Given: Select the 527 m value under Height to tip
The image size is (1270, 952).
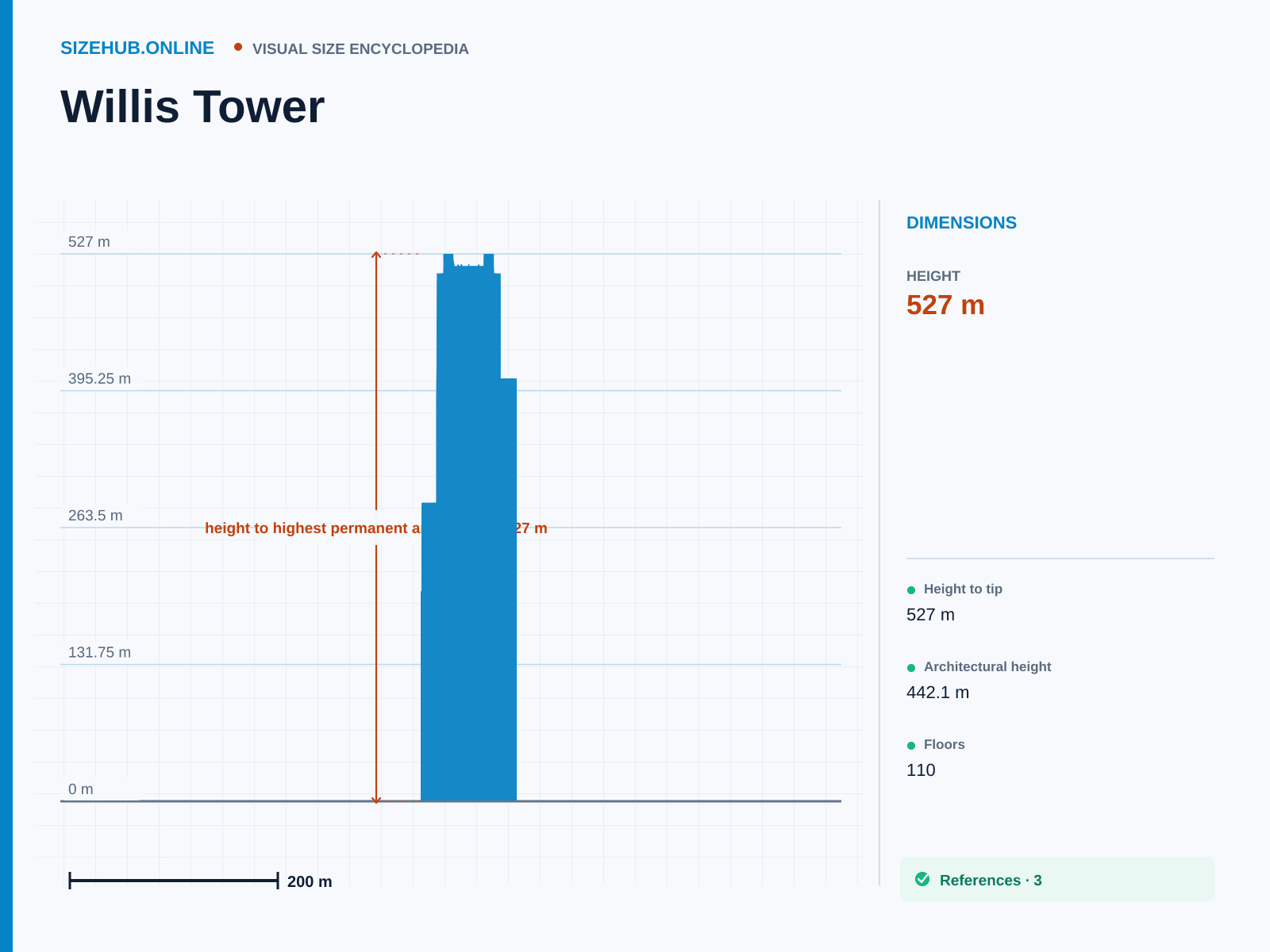Looking at the screenshot, I should click(930, 615).
